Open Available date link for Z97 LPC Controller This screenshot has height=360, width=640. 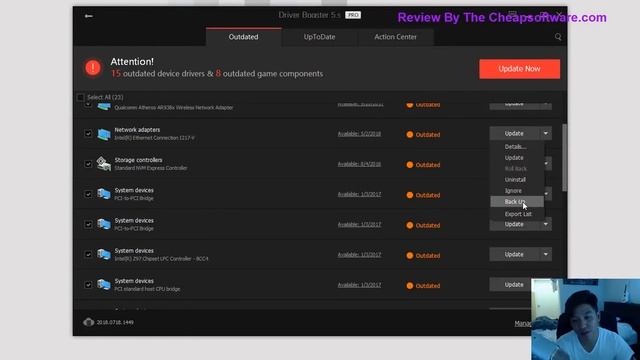[x=359, y=255]
